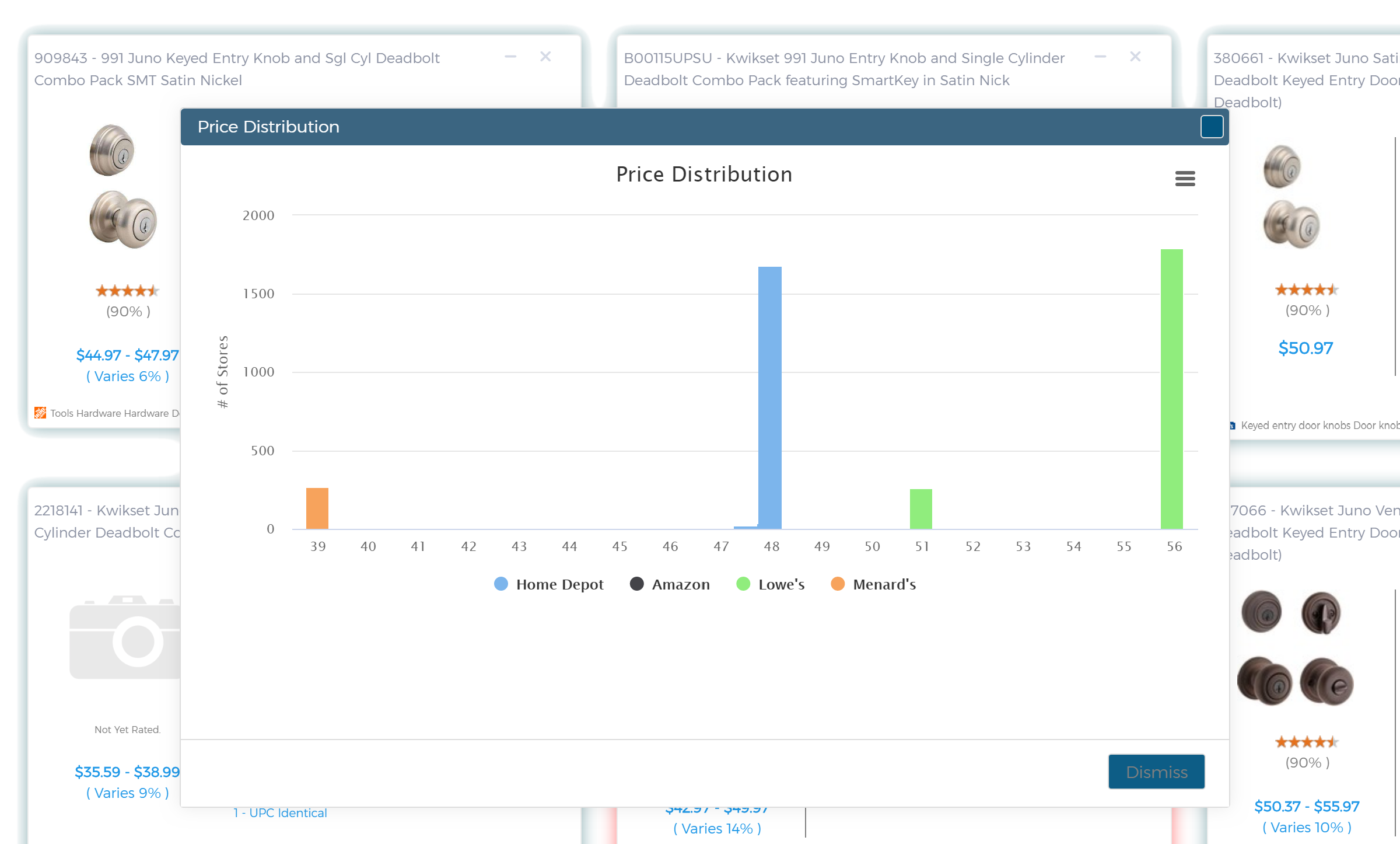Open the chart hamburger context menu
The image size is (1400, 844).
point(1185,179)
